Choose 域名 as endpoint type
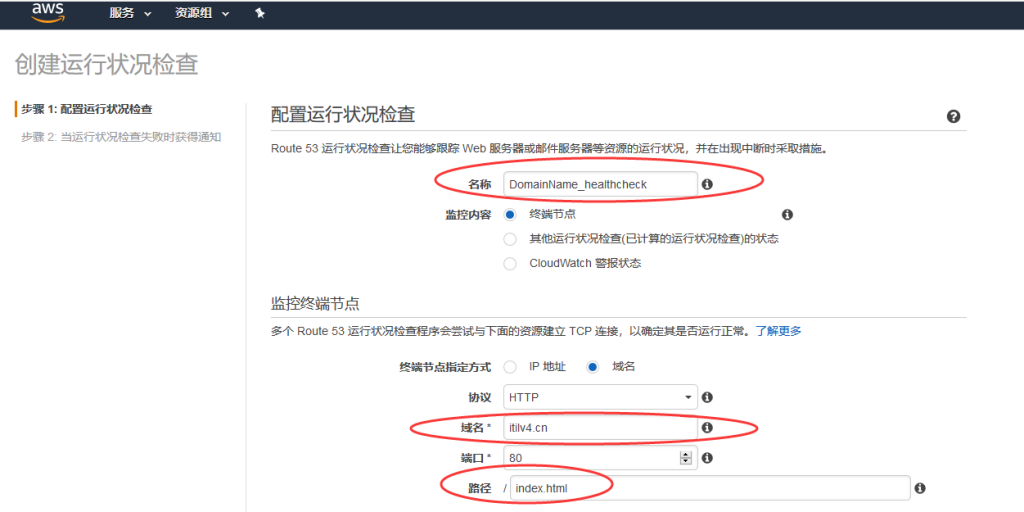 (592, 367)
